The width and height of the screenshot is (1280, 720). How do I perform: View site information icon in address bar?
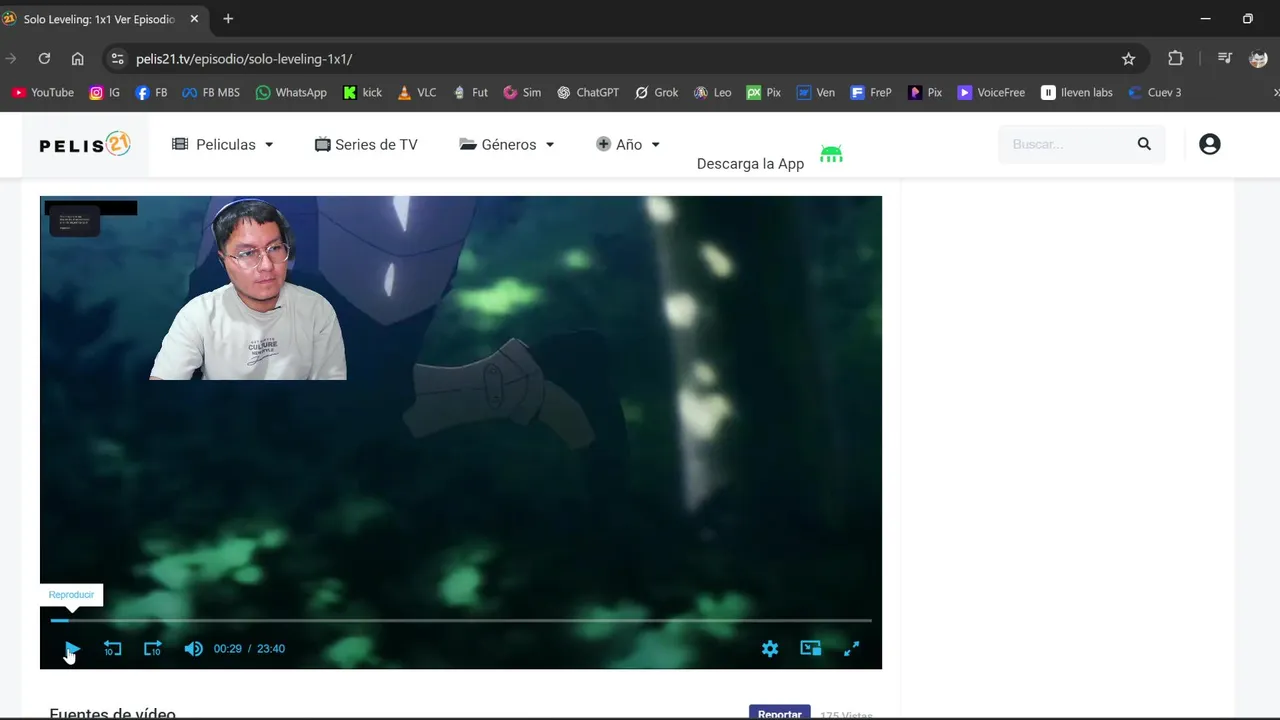118,59
